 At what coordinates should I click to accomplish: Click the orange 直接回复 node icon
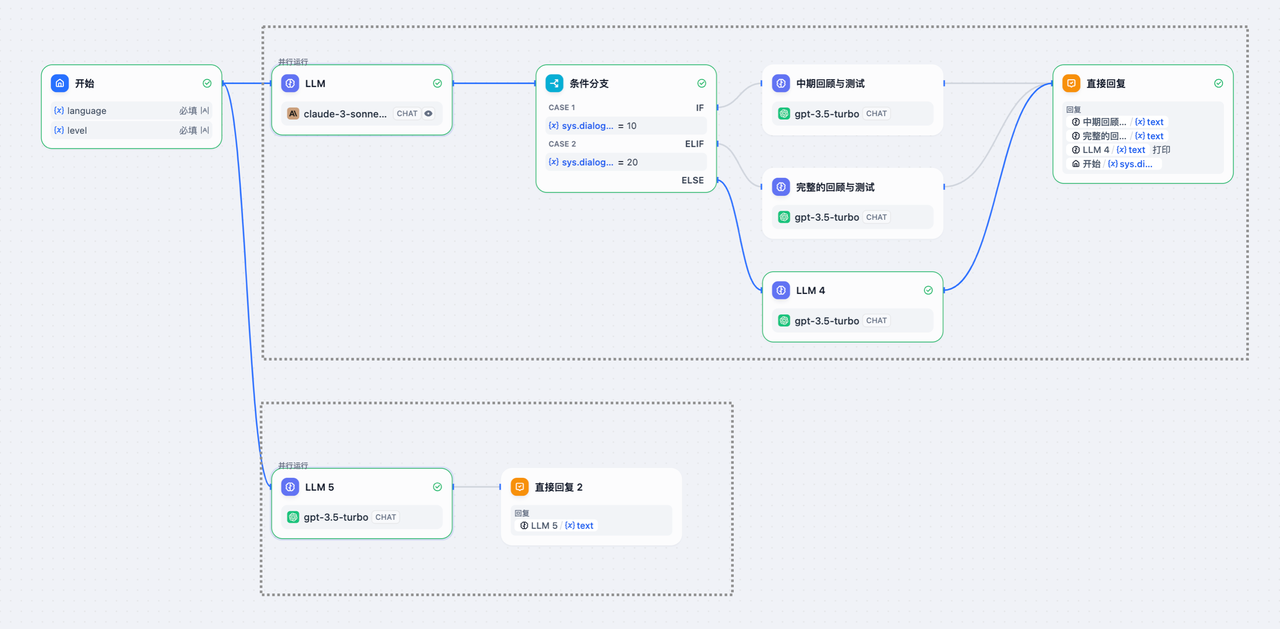click(1071, 83)
